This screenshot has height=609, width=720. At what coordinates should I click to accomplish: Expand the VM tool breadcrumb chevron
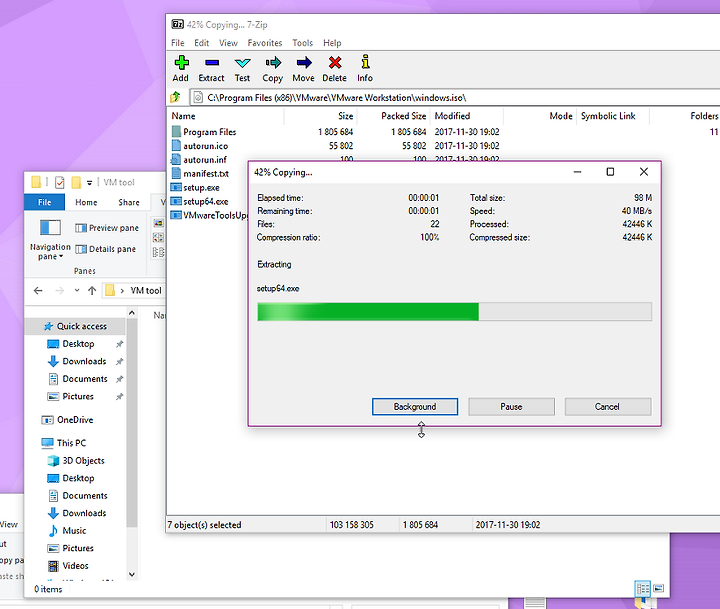[x=122, y=291]
